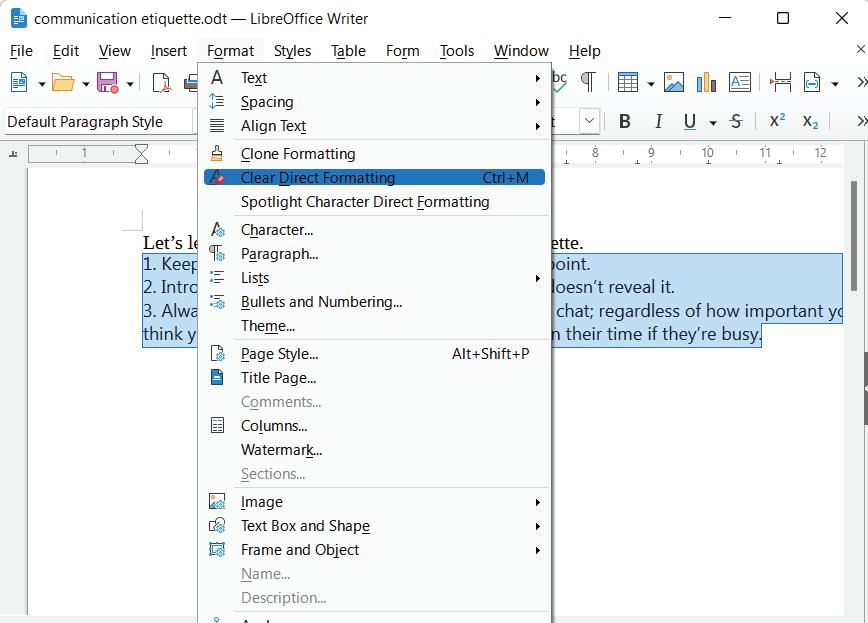Expand the formatting toolbar overflow chevron
This screenshot has height=623, width=868.
pos(861,121)
